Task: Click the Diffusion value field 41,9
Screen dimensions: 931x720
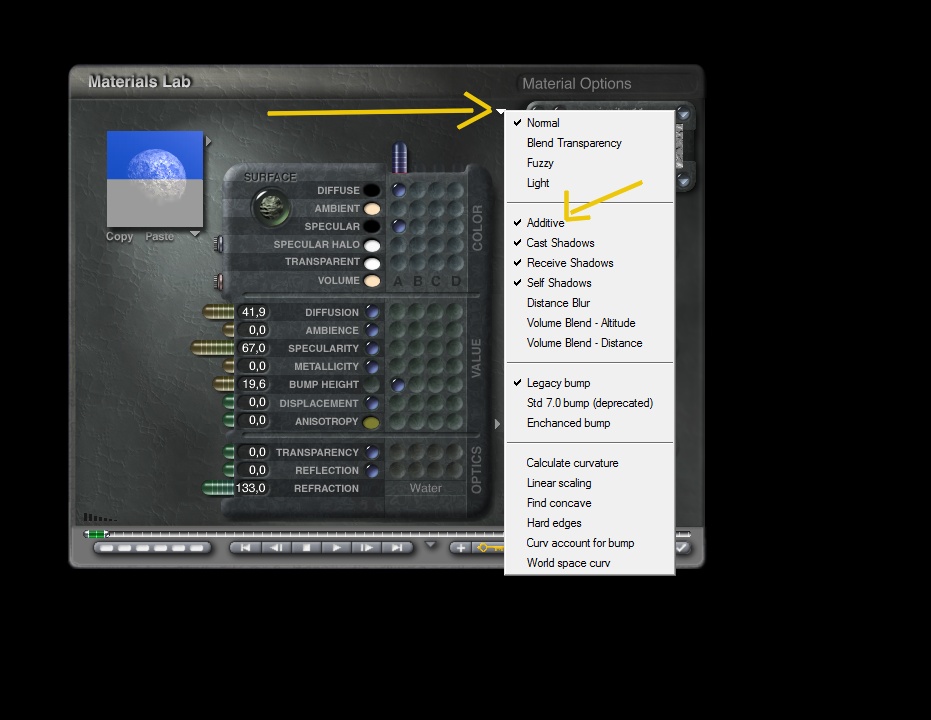Action: coord(254,312)
